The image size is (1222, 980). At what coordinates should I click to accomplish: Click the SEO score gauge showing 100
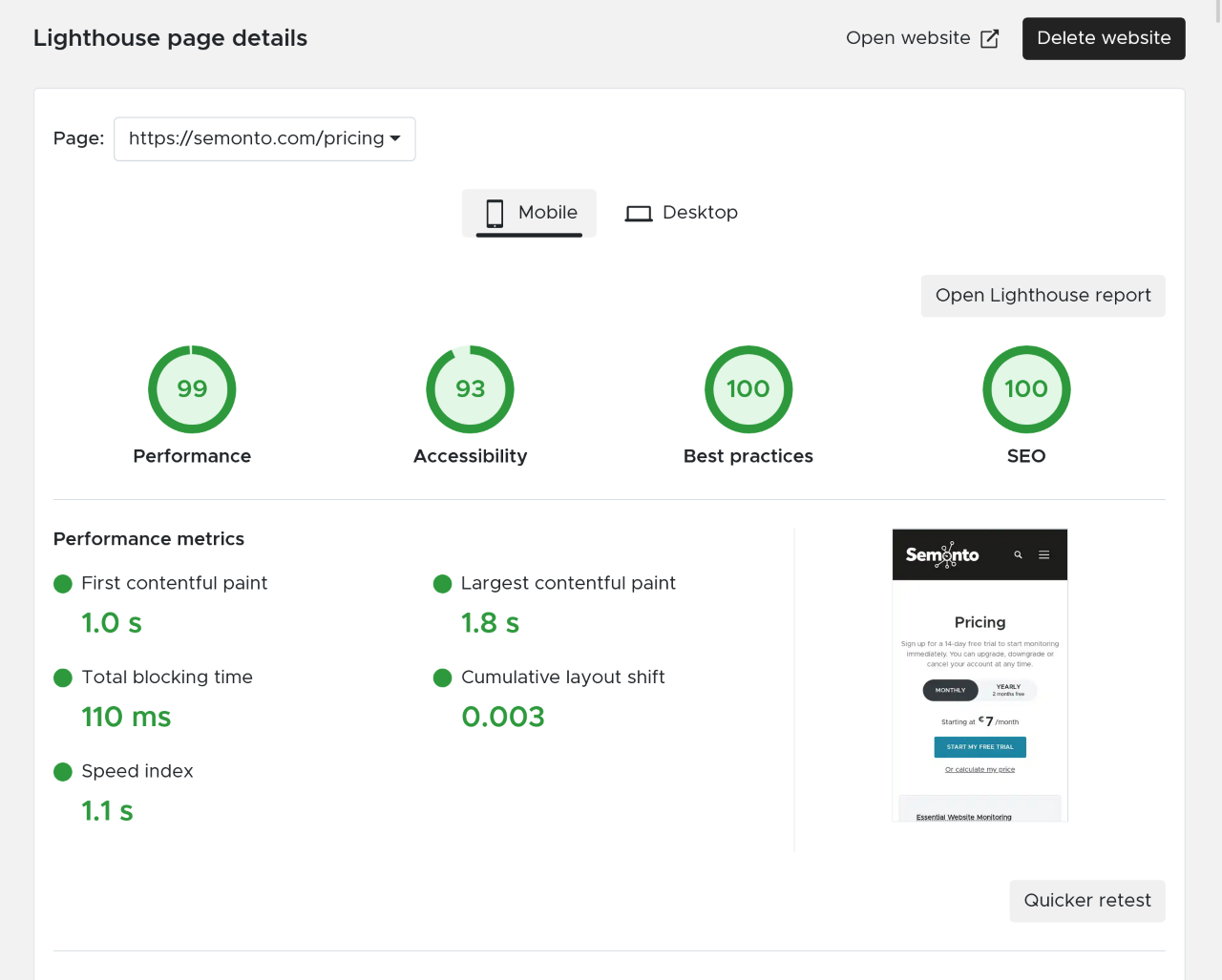pos(1026,389)
